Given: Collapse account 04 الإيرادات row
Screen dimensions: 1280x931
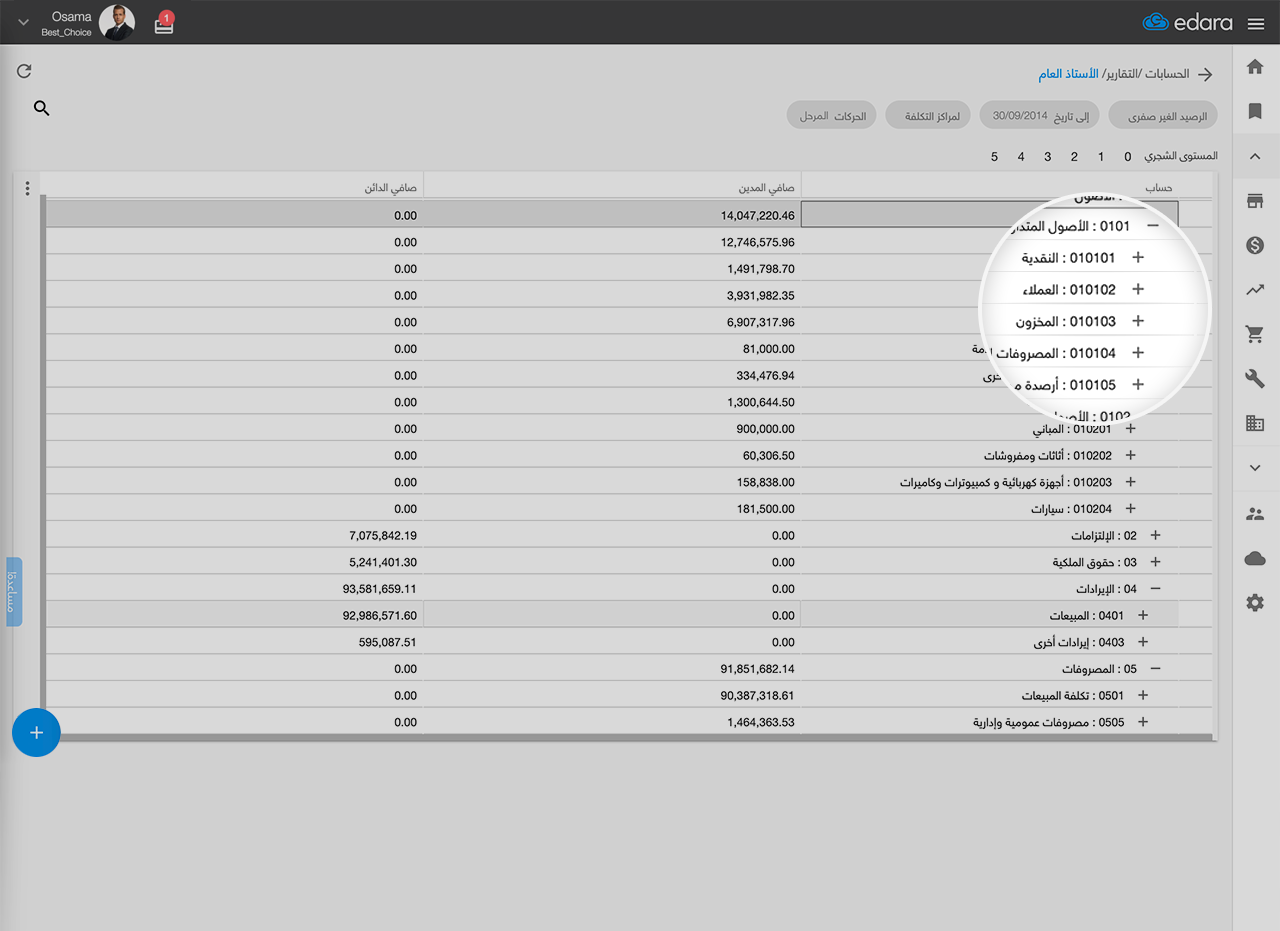Looking at the screenshot, I should coord(1155,589).
